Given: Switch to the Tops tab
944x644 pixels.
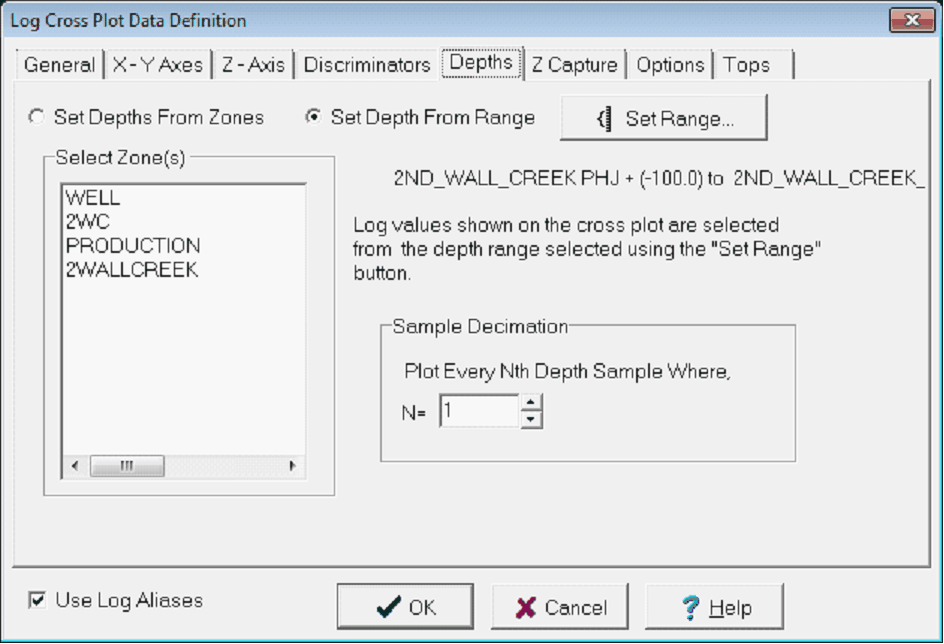Looking at the screenshot, I should 748,65.
